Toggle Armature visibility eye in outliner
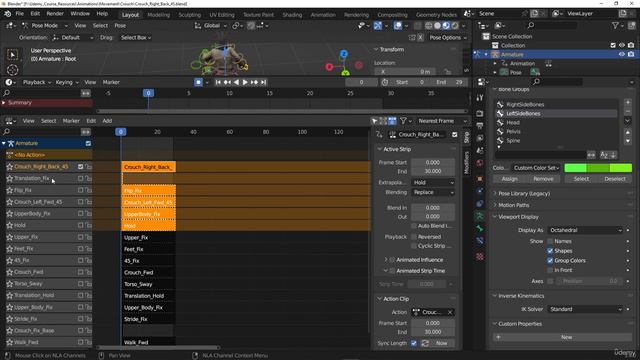Viewport: 640px width, 360px height. [622, 54]
